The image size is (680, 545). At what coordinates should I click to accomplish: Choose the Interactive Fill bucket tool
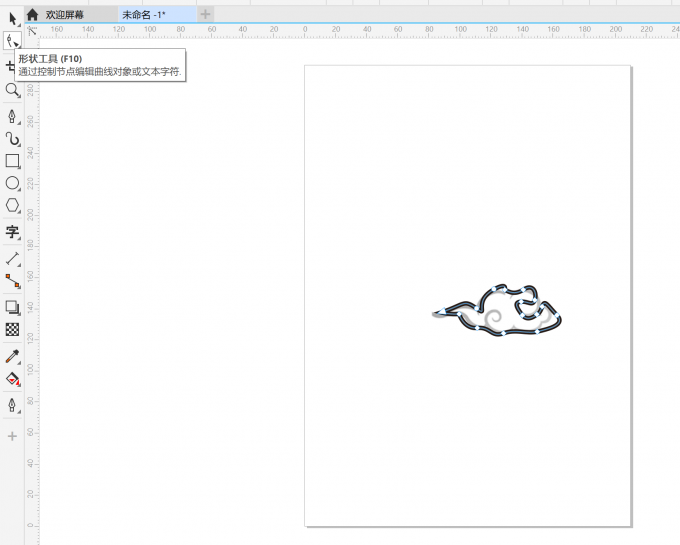[x=12, y=379]
